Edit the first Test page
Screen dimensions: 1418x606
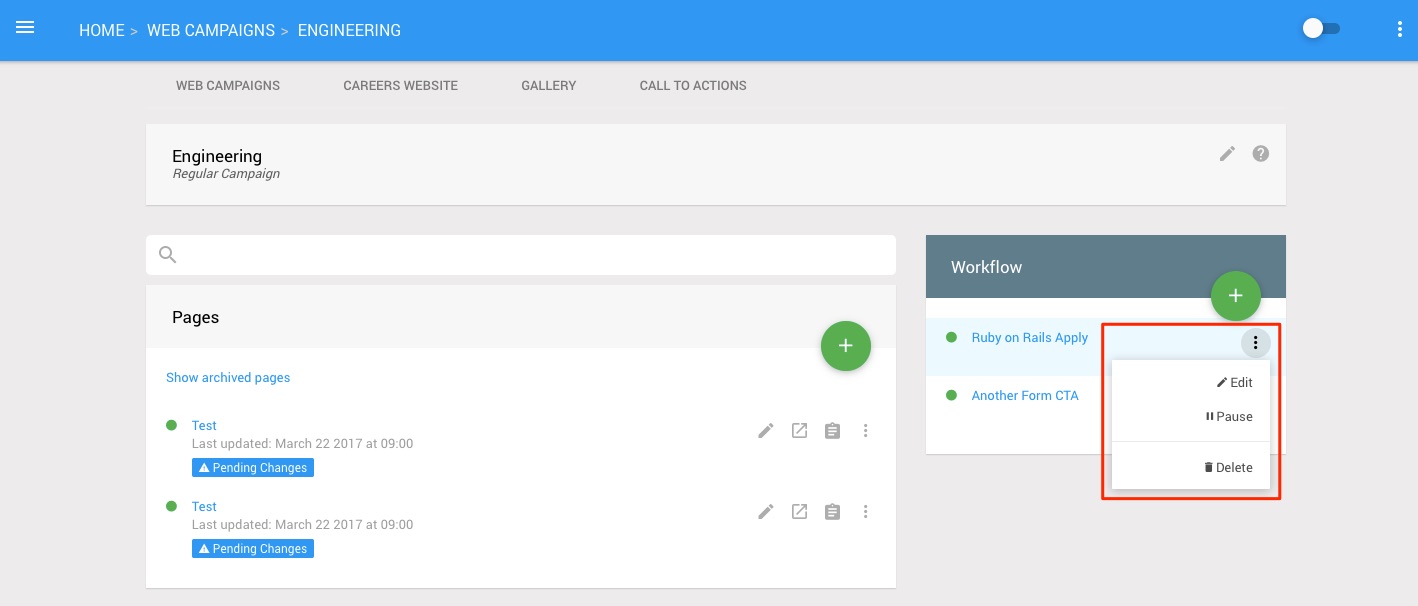[766, 431]
